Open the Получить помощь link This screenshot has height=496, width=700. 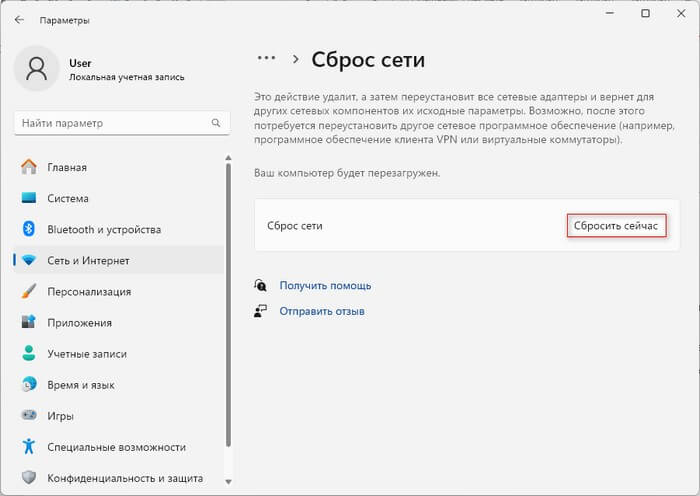[x=325, y=285]
